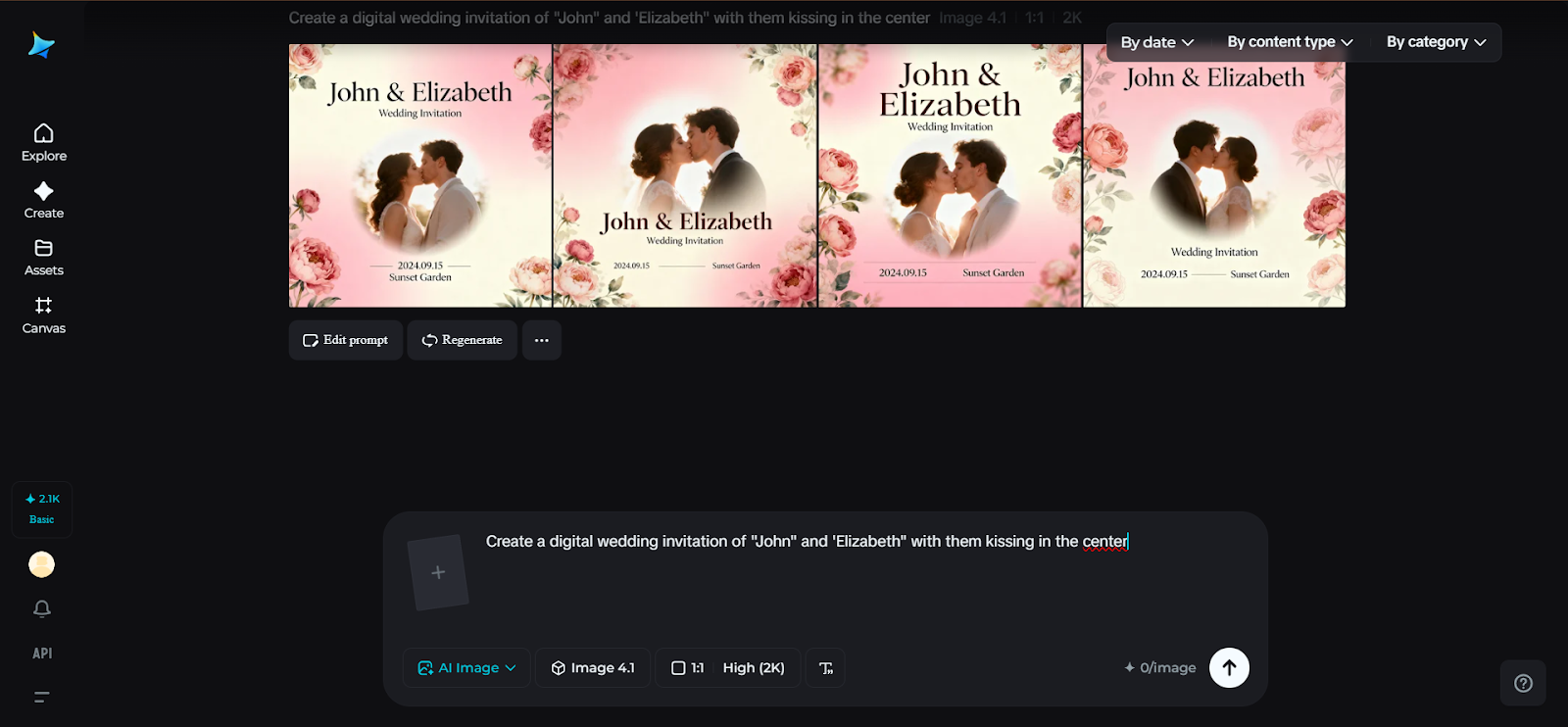The height and width of the screenshot is (727, 1568).
Task: Click the Dreamina logo icon
Action: coord(41,45)
